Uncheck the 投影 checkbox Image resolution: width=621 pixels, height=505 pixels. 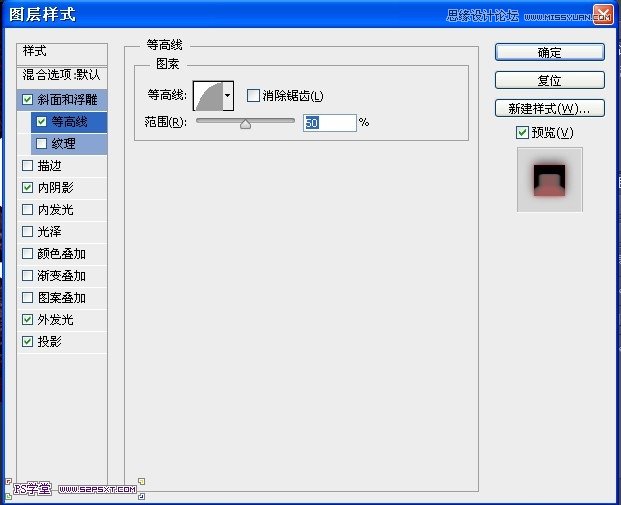pos(27,341)
